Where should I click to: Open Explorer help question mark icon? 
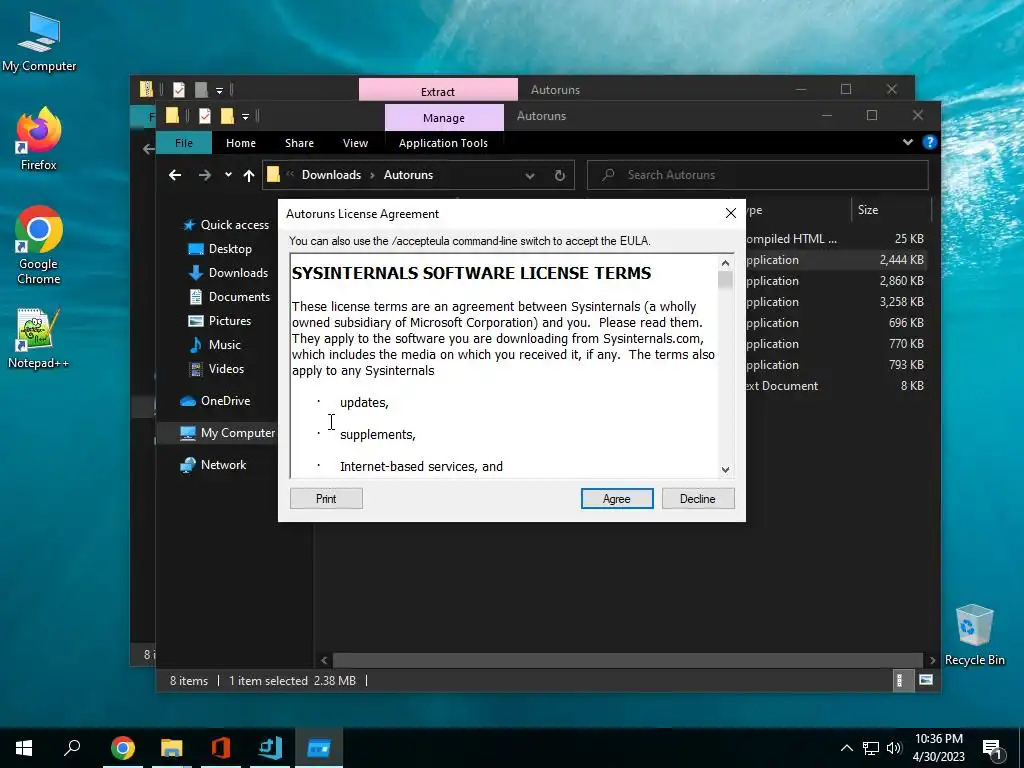[x=929, y=142]
